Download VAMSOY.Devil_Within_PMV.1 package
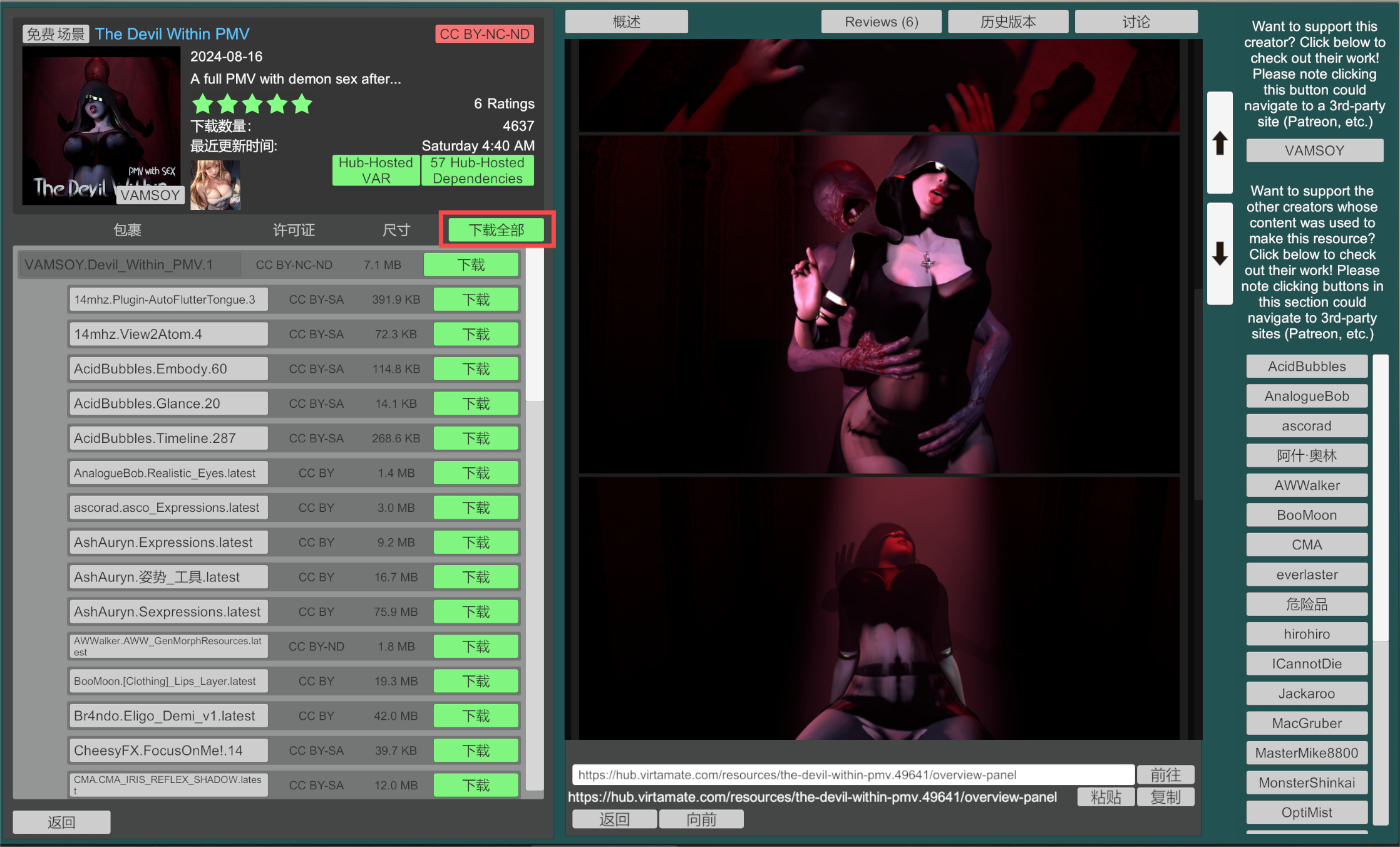This screenshot has width=1400, height=847. (x=471, y=265)
